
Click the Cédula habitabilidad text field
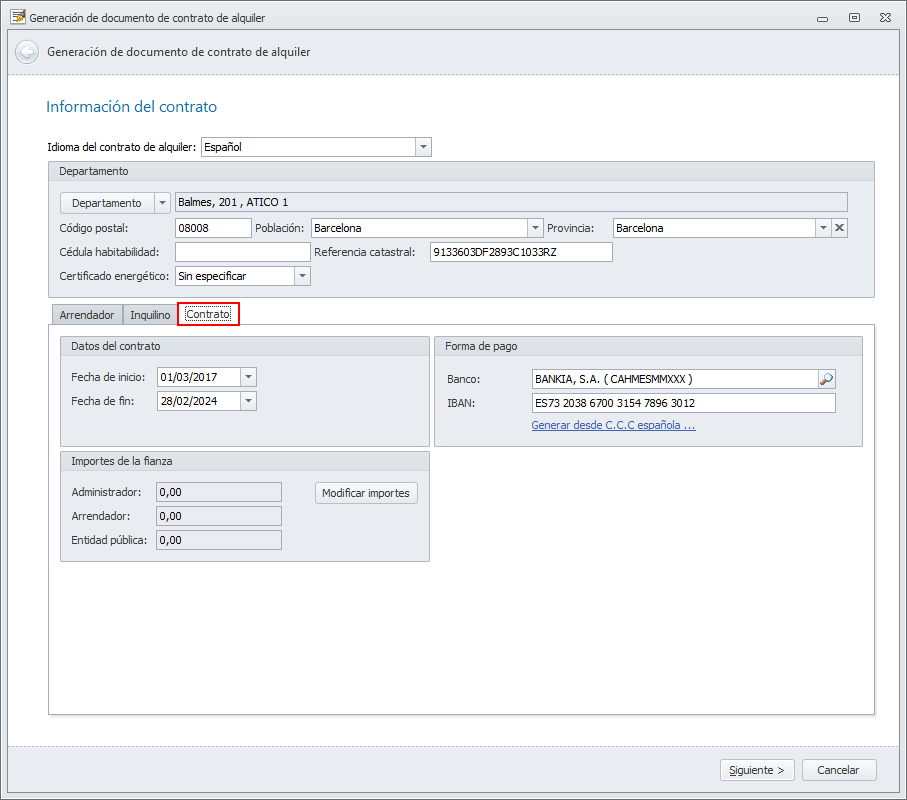pyautogui.click(x=242, y=252)
